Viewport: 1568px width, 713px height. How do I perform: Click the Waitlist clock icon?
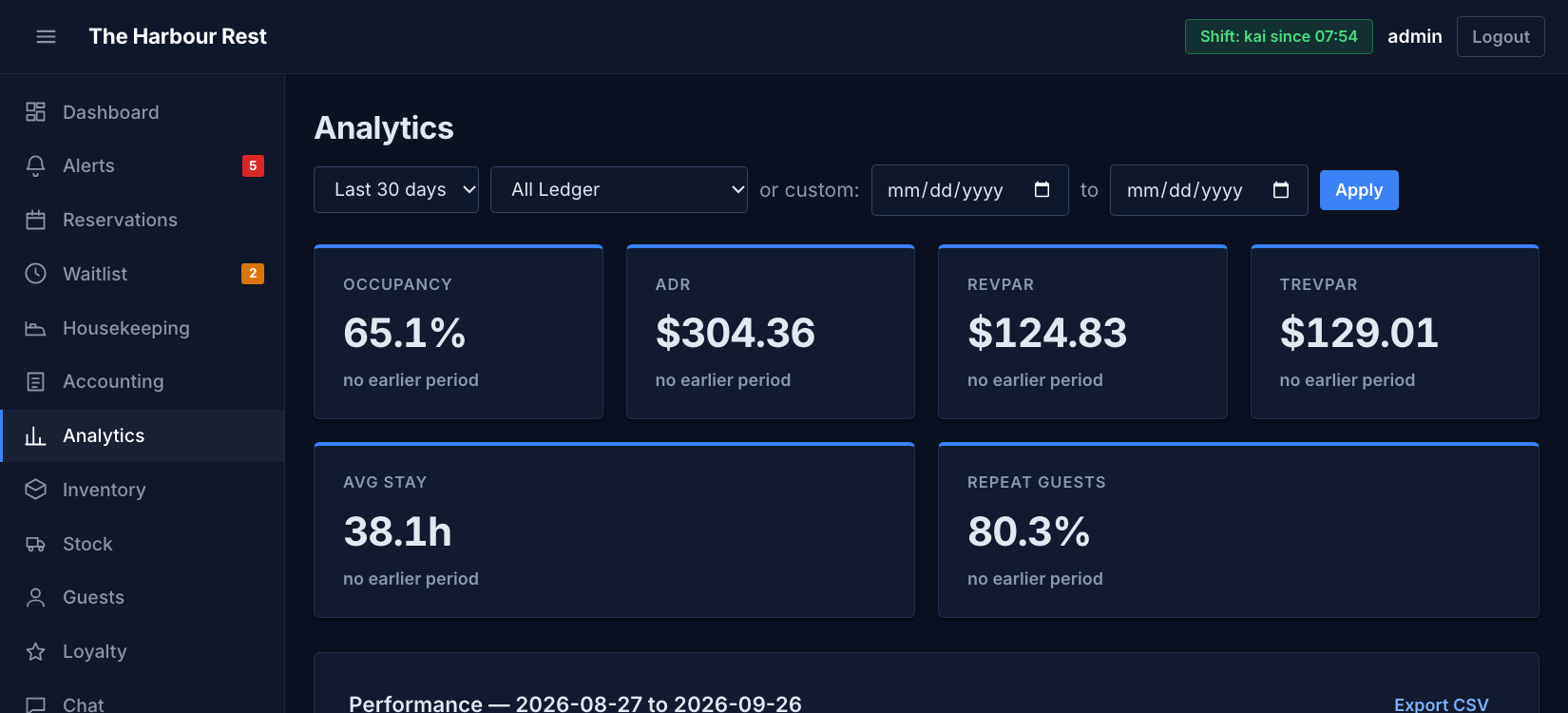[x=35, y=274]
